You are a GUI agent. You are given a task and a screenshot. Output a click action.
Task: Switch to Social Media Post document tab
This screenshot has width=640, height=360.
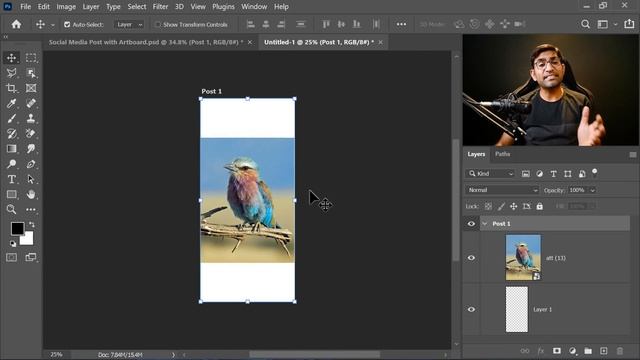pos(146,42)
